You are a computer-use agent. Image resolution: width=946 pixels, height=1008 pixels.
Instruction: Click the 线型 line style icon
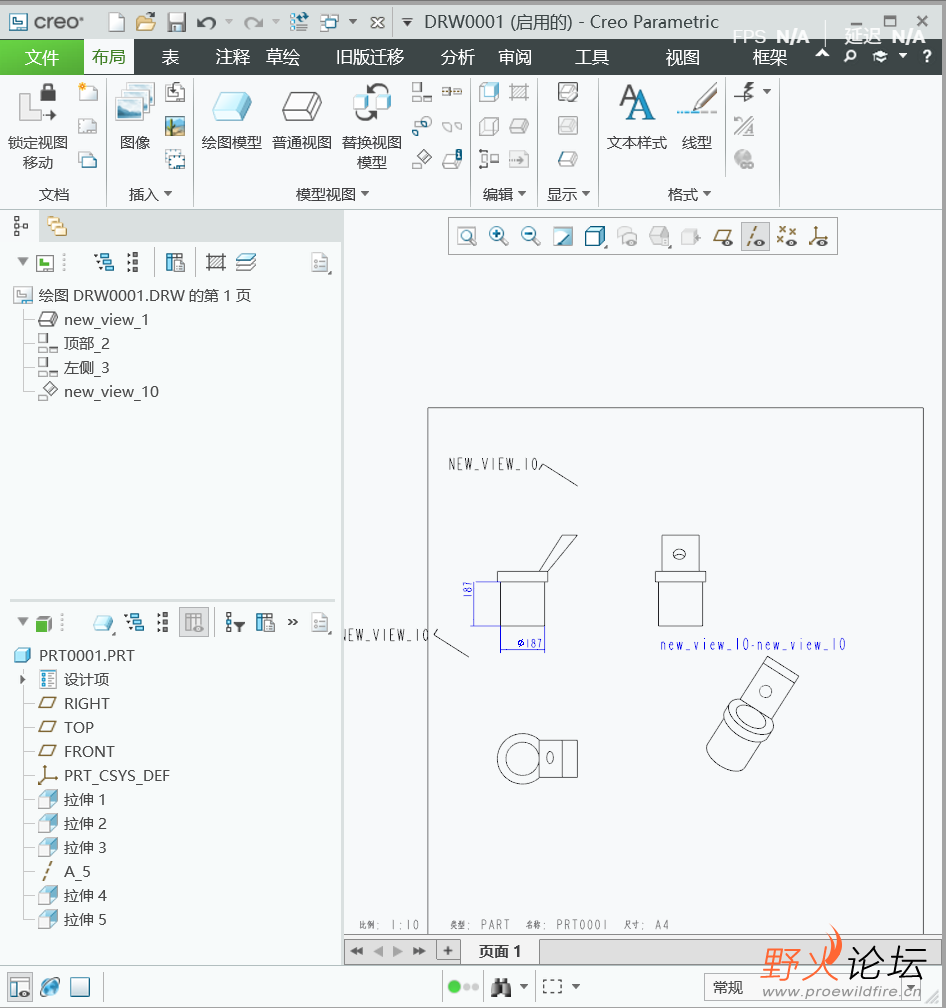[696, 105]
